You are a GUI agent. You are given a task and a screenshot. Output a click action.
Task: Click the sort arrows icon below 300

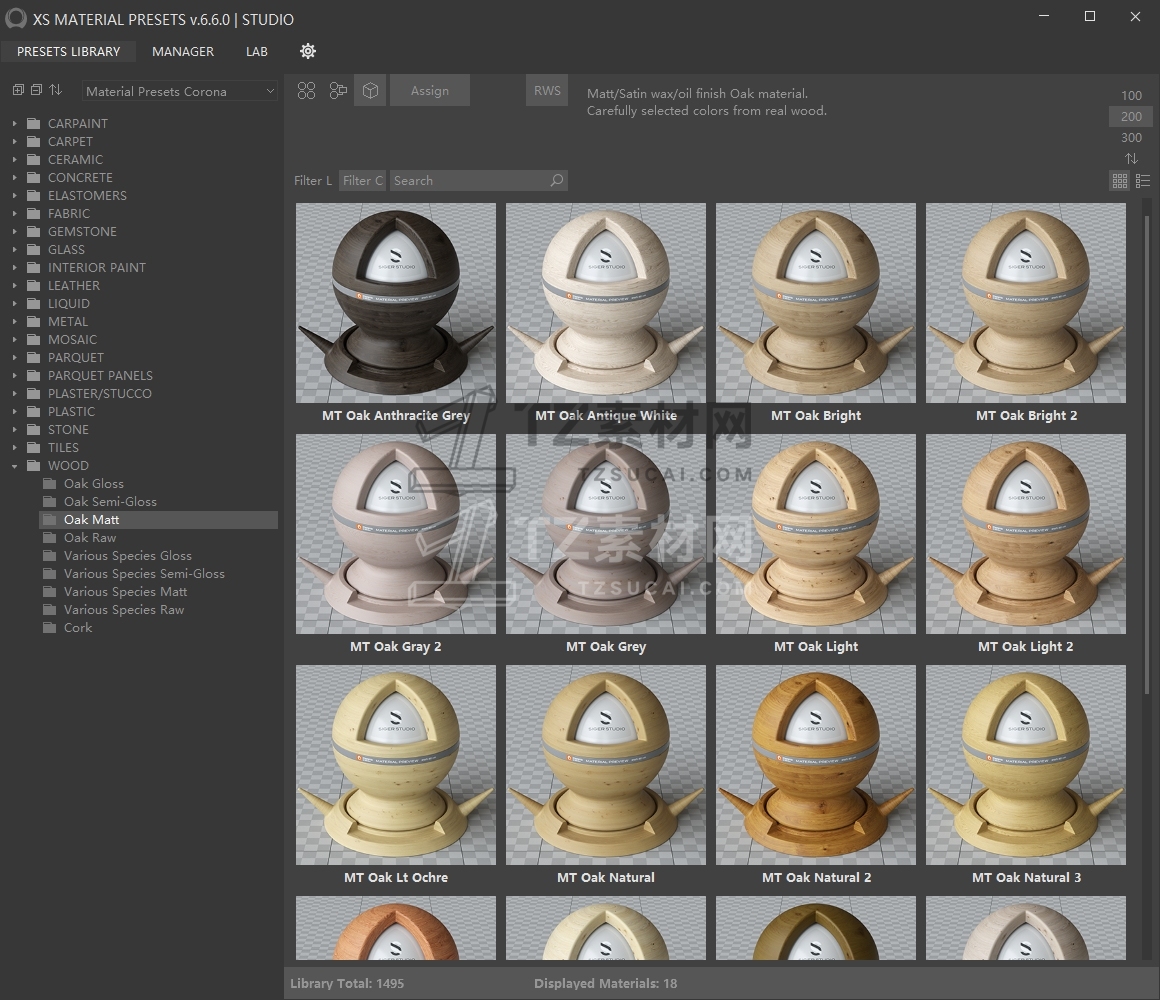[1131, 158]
